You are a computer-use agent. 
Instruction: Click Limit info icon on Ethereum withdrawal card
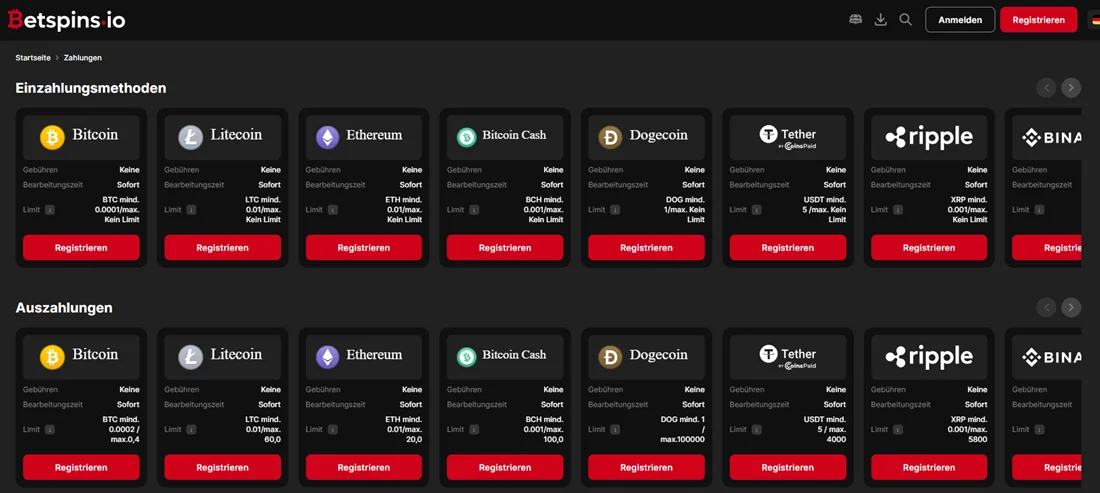point(333,429)
